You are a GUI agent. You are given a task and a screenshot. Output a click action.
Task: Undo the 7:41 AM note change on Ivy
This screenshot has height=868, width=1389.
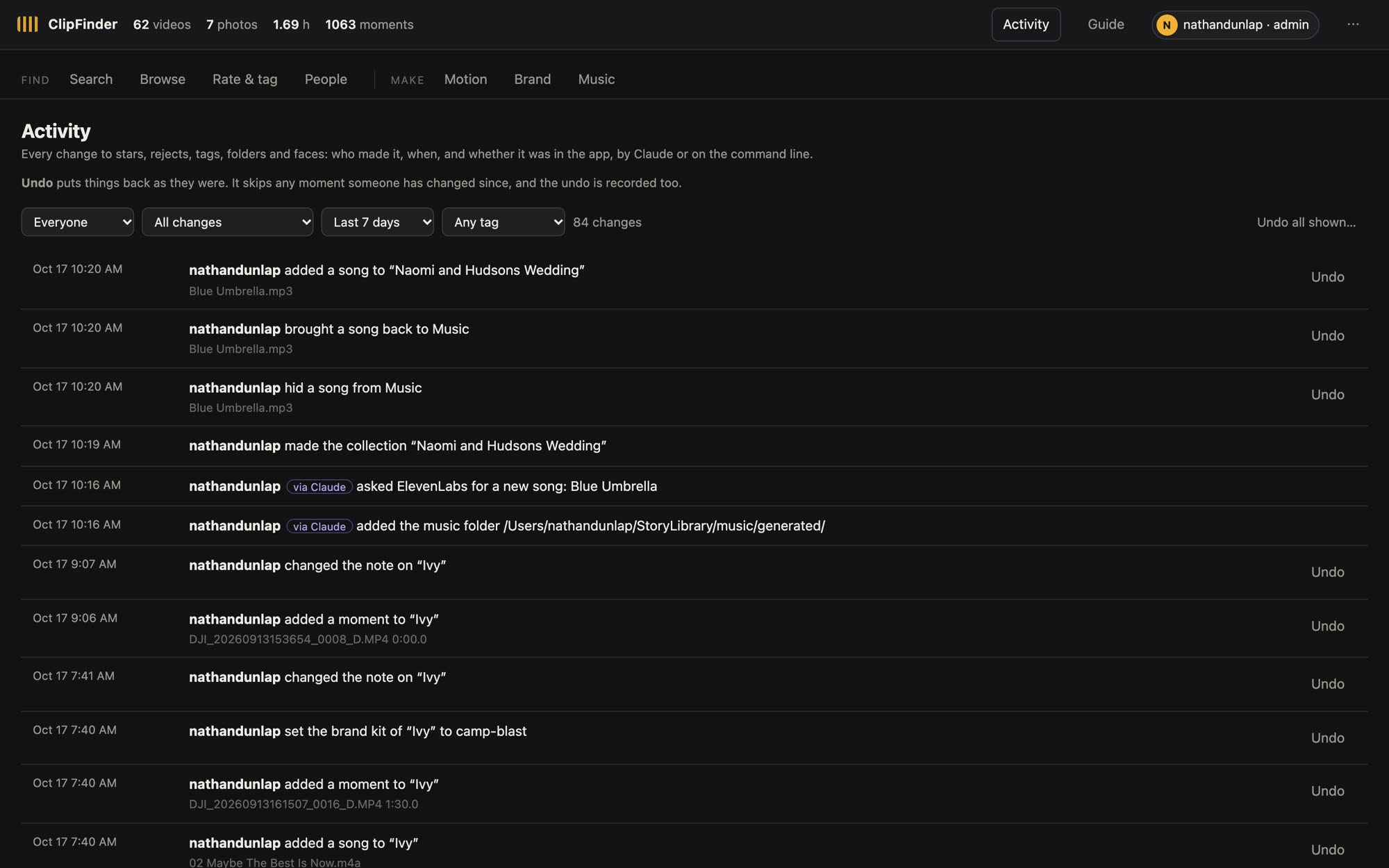click(x=1327, y=684)
